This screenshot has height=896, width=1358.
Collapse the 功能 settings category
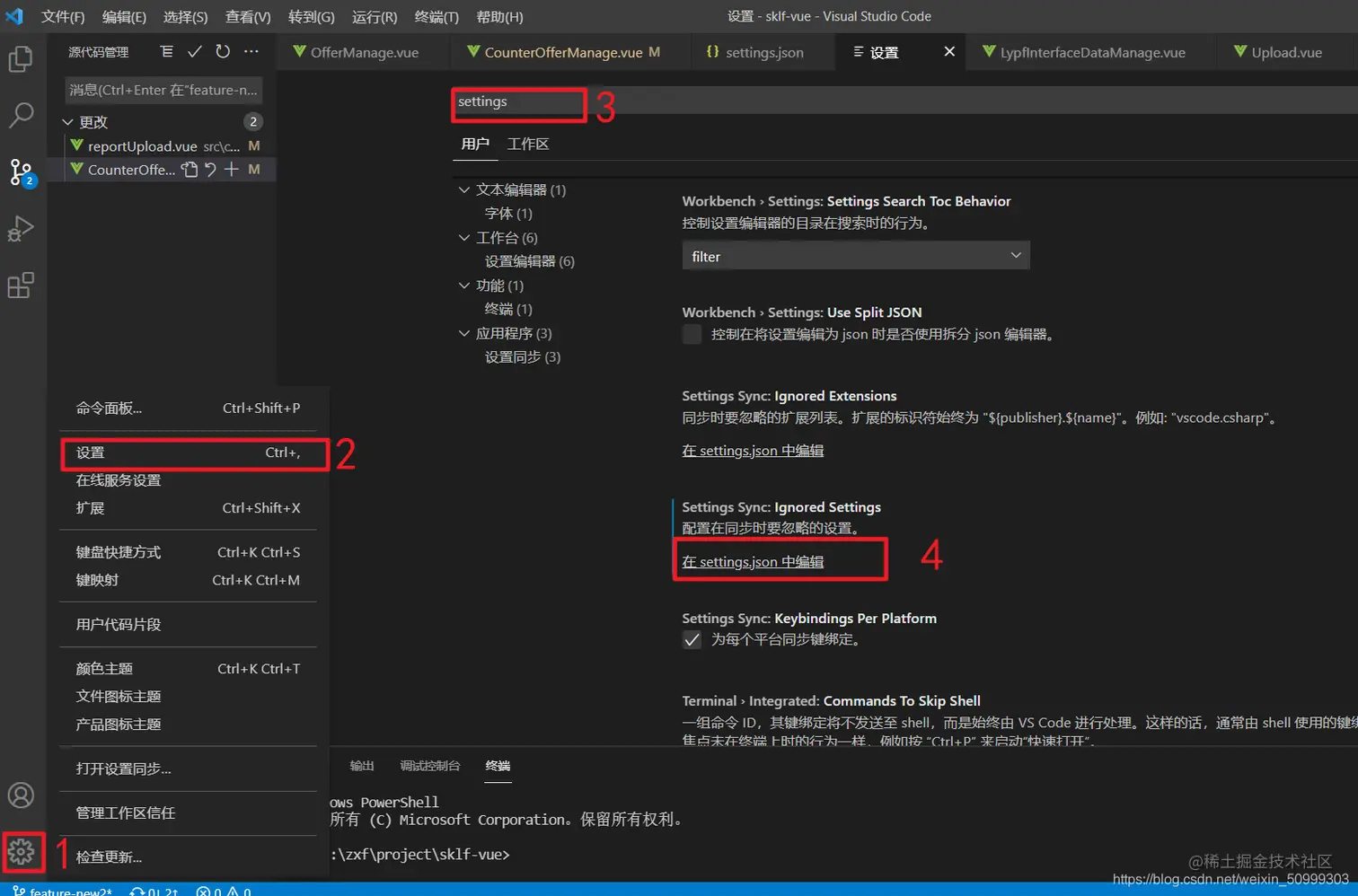464,285
